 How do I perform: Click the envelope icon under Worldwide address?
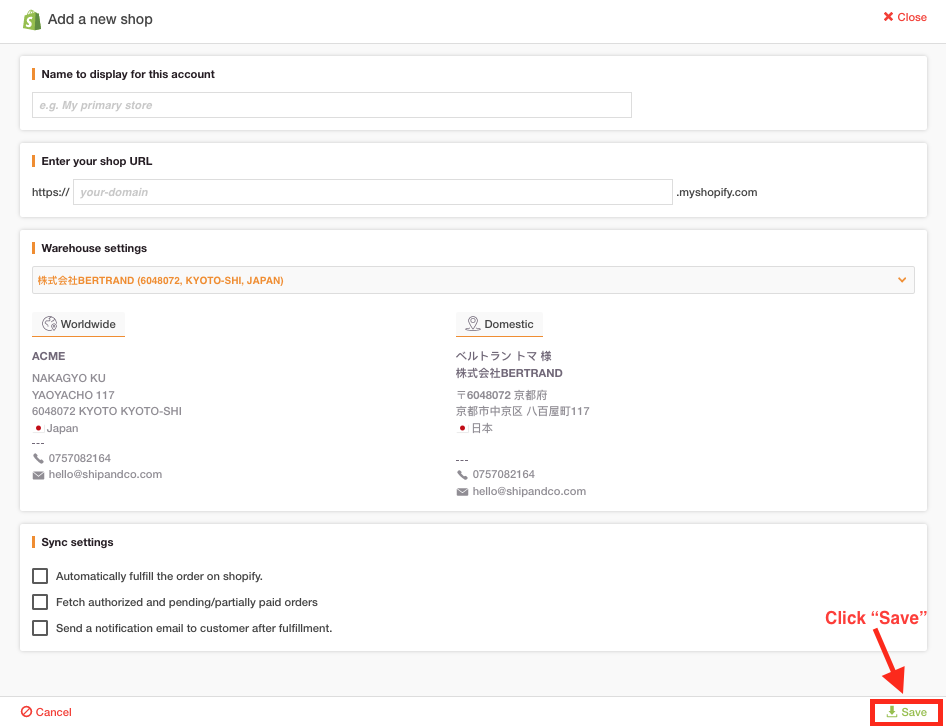coord(39,476)
